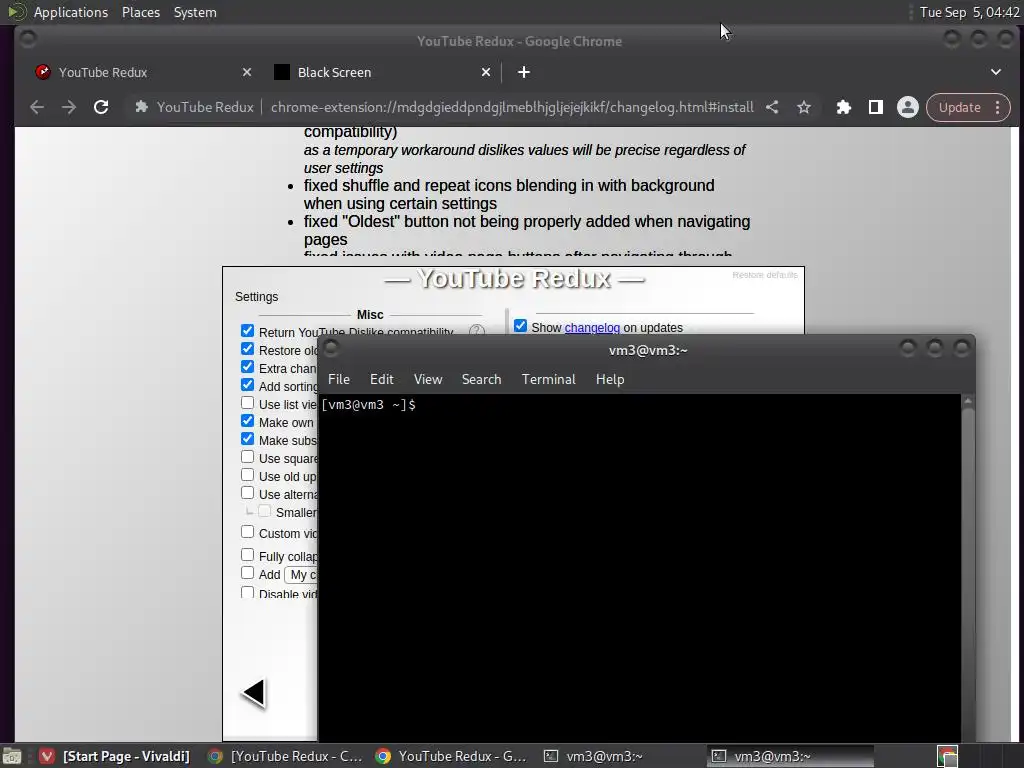1024x768 pixels.
Task: Enable the Fully collap checkbox
Action: 247,555
